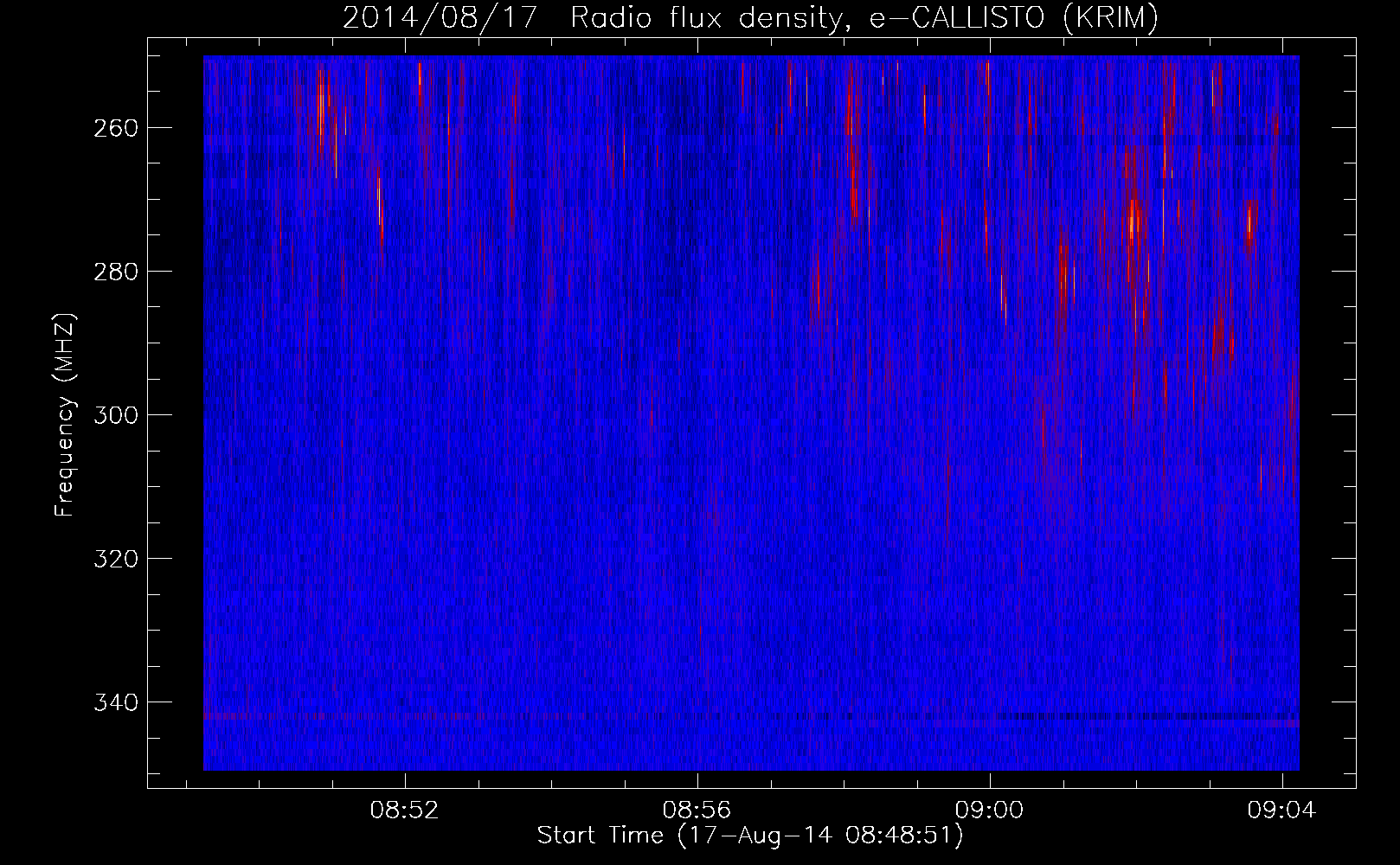
Task: Select the 'Frequency (MHZ)' axis label
Action: click(x=65, y=414)
